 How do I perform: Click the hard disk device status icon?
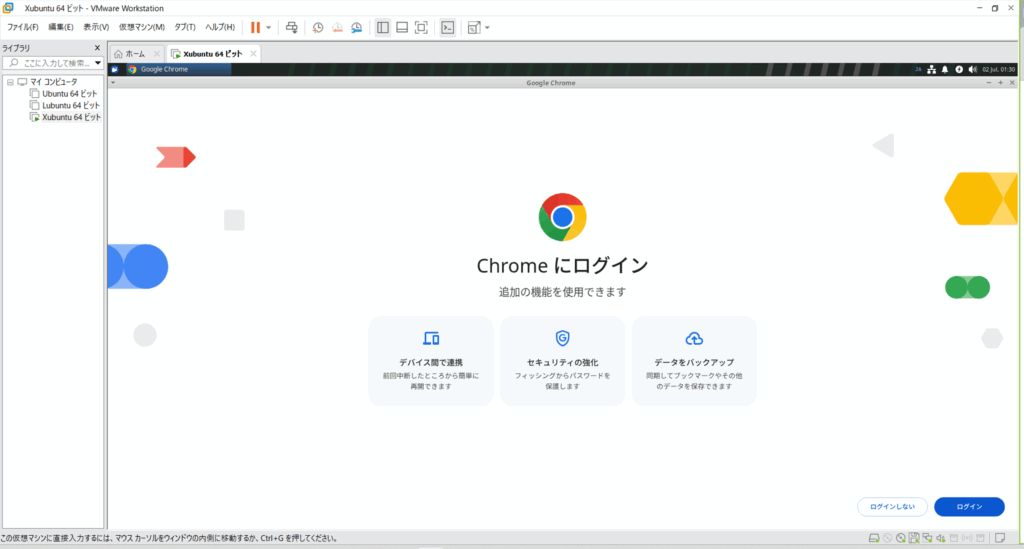pos(874,539)
